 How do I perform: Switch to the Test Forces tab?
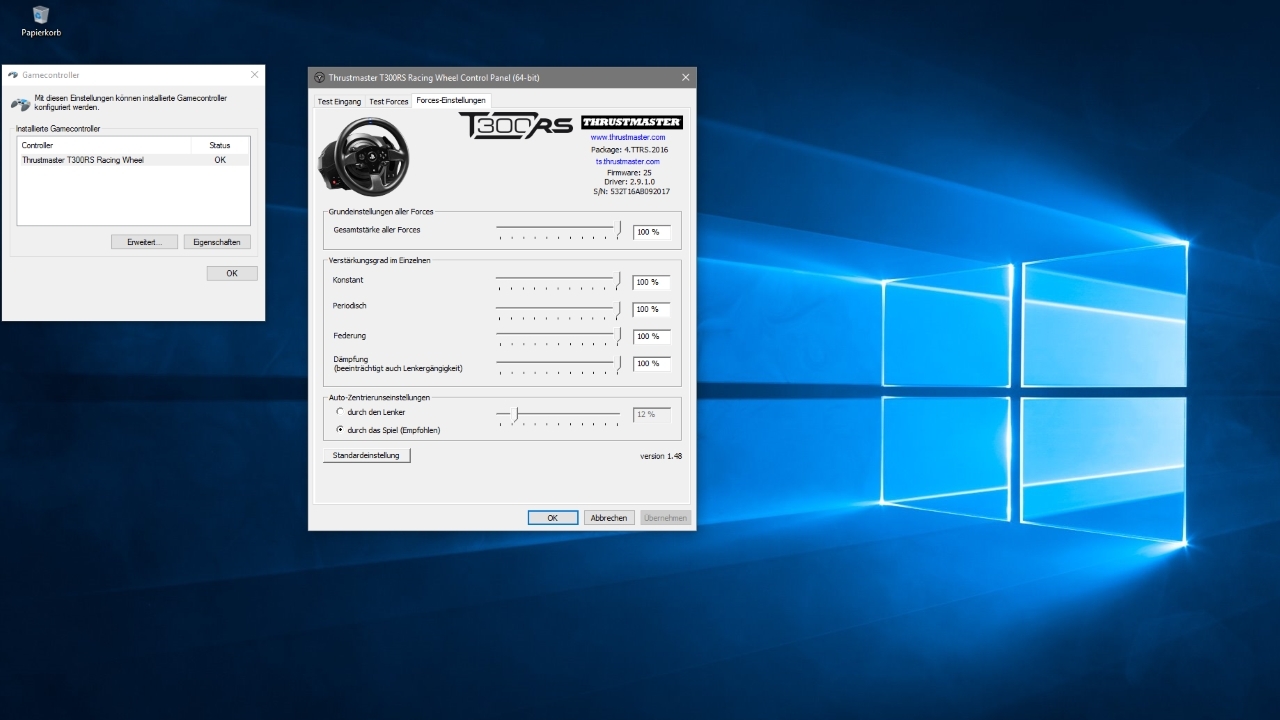tap(388, 101)
